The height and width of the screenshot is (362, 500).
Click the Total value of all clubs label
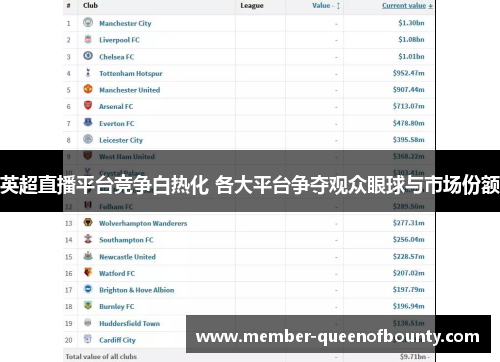[101, 357]
